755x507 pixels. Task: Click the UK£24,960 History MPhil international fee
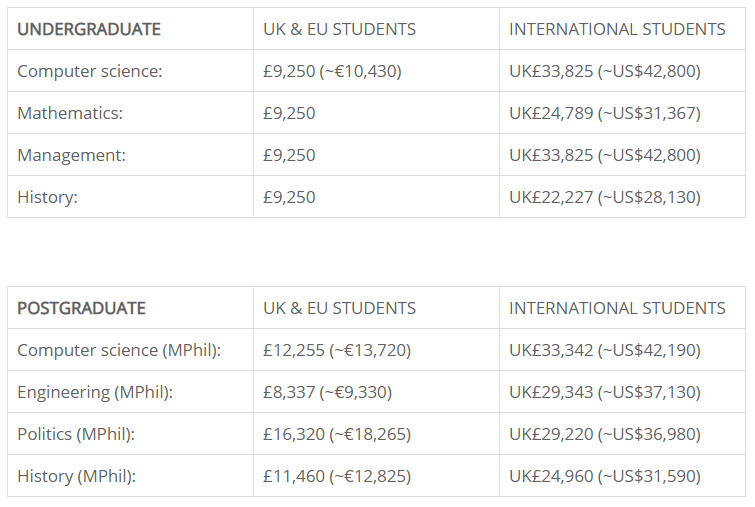click(605, 476)
